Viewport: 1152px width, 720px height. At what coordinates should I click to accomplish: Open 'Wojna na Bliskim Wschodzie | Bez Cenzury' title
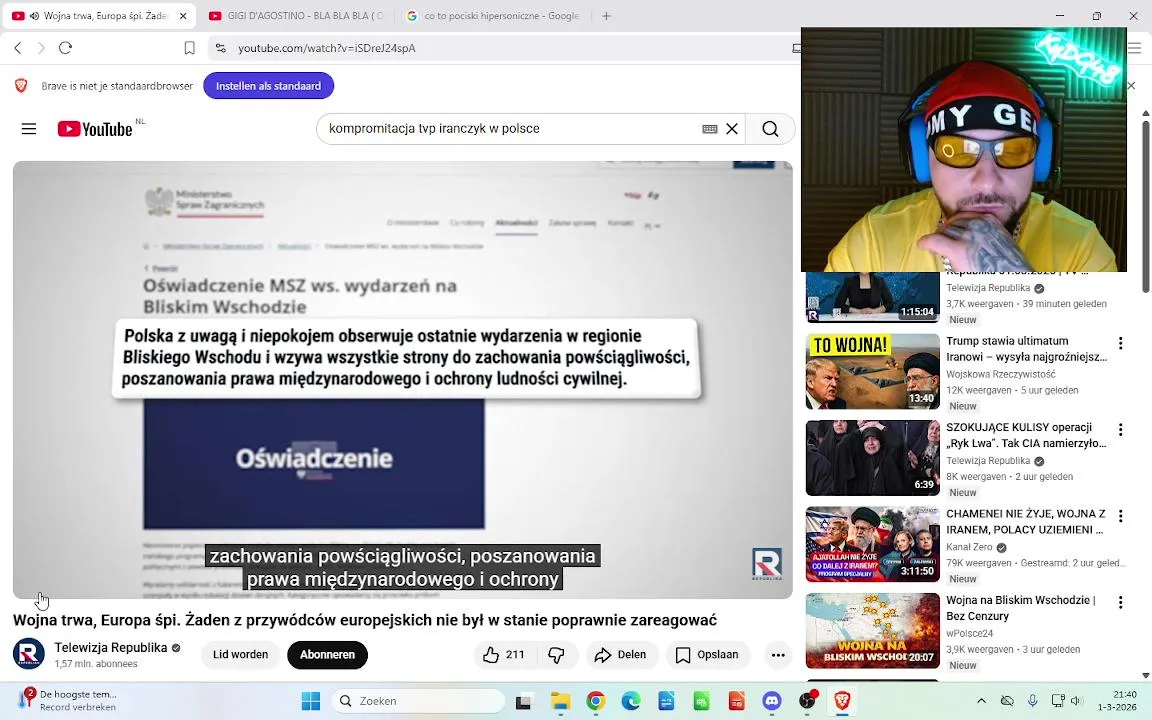click(1021, 608)
